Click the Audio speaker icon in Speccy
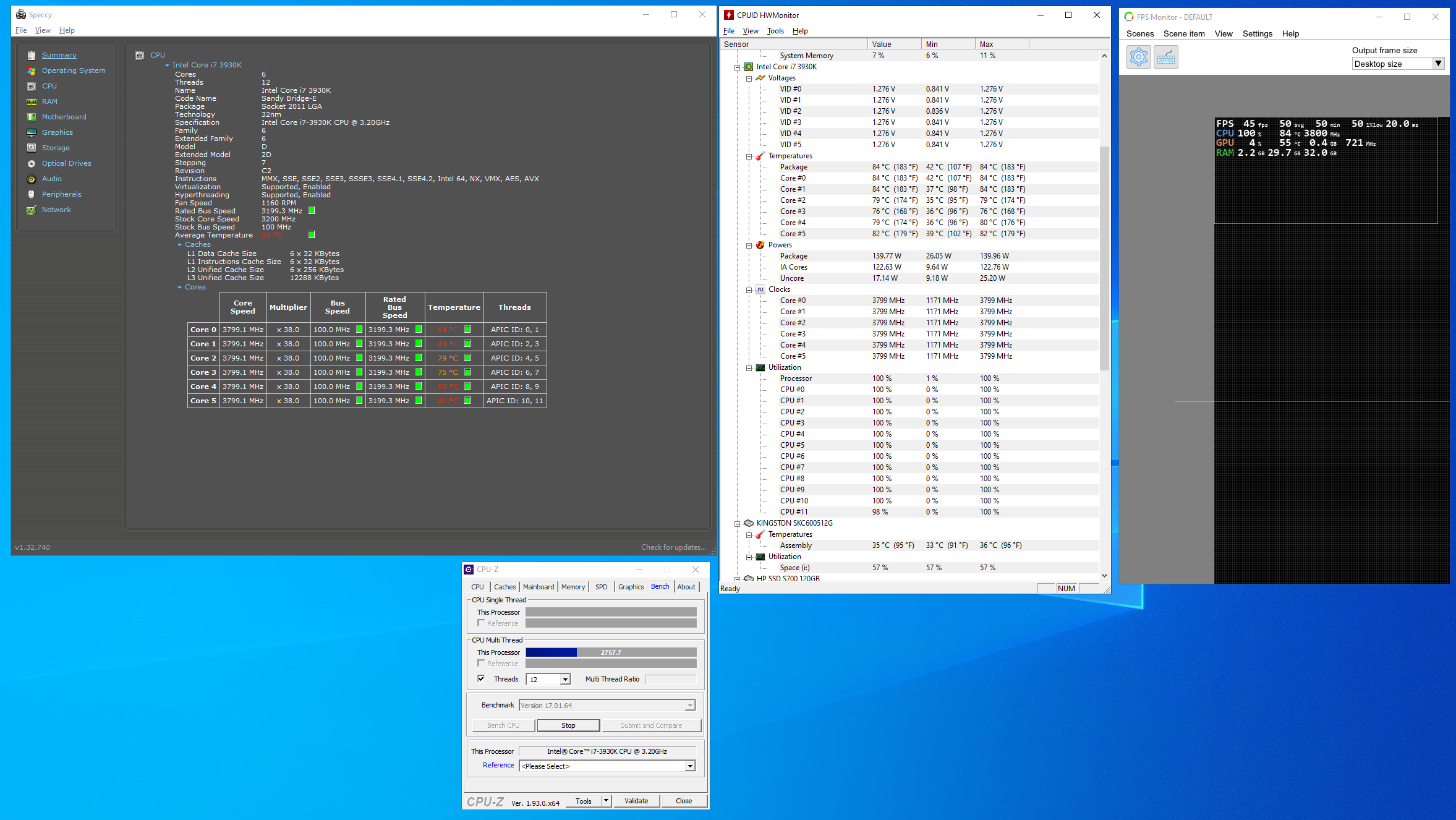 (32, 179)
